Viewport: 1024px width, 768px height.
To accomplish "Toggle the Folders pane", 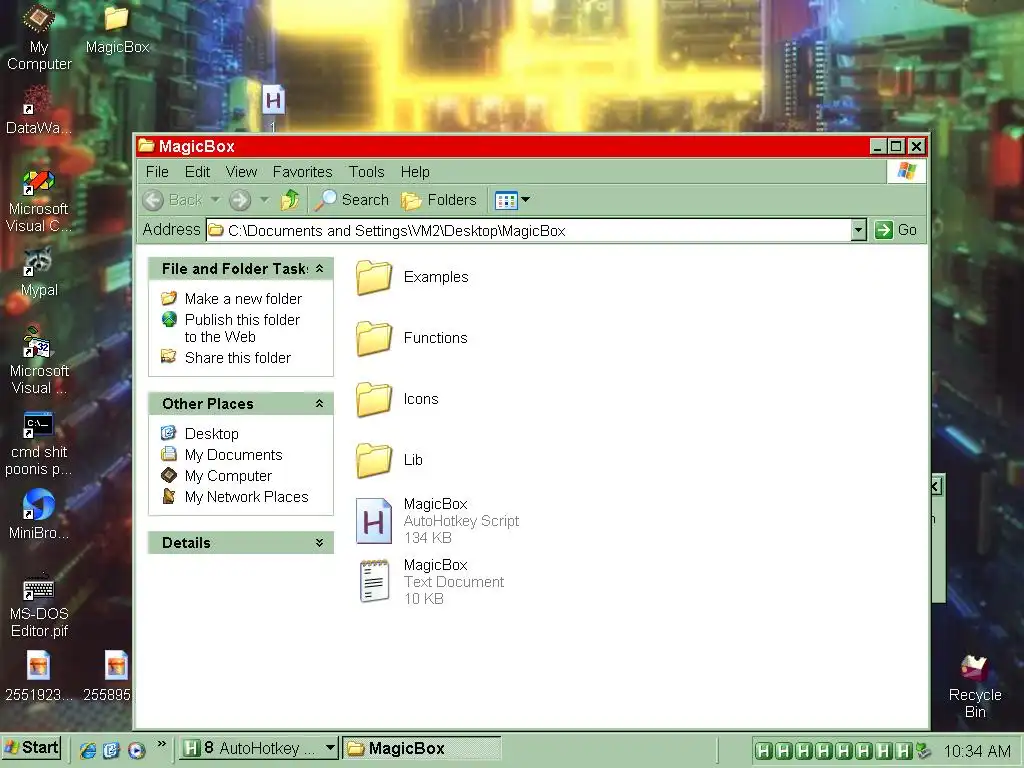I will click(439, 200).
